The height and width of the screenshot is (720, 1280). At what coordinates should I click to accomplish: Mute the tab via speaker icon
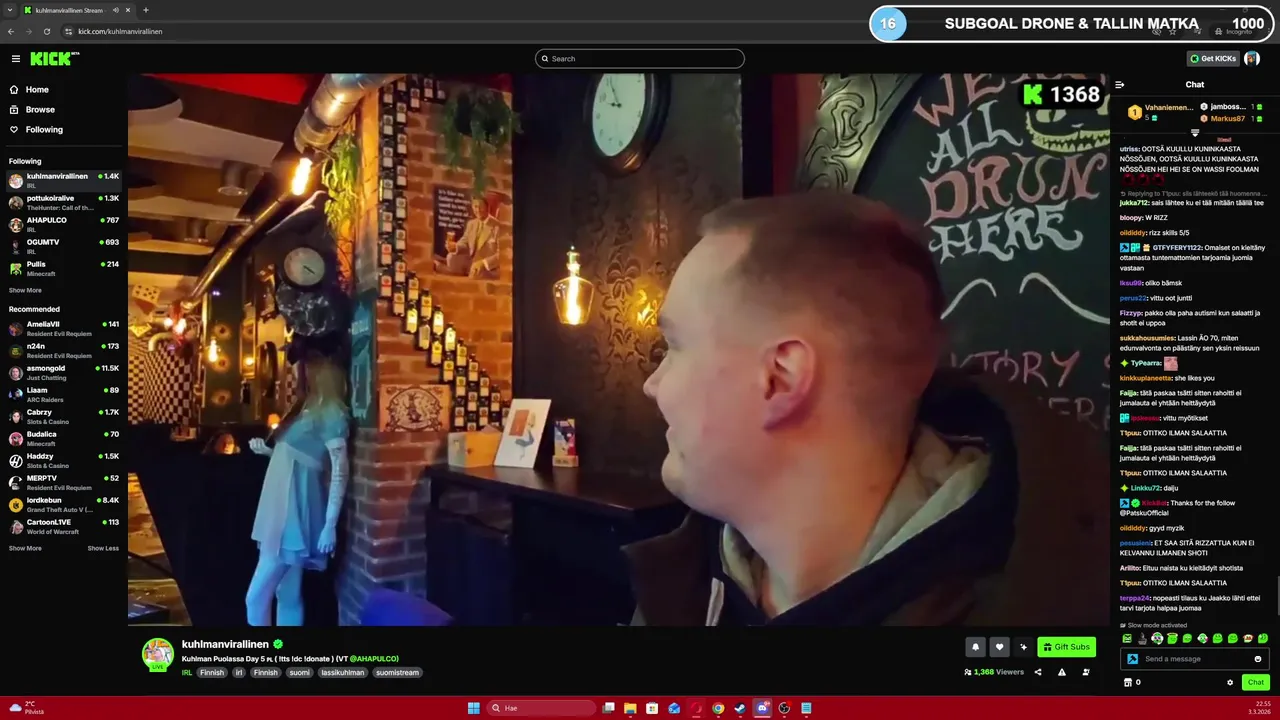pyautogui.click(x=116, y=10)
